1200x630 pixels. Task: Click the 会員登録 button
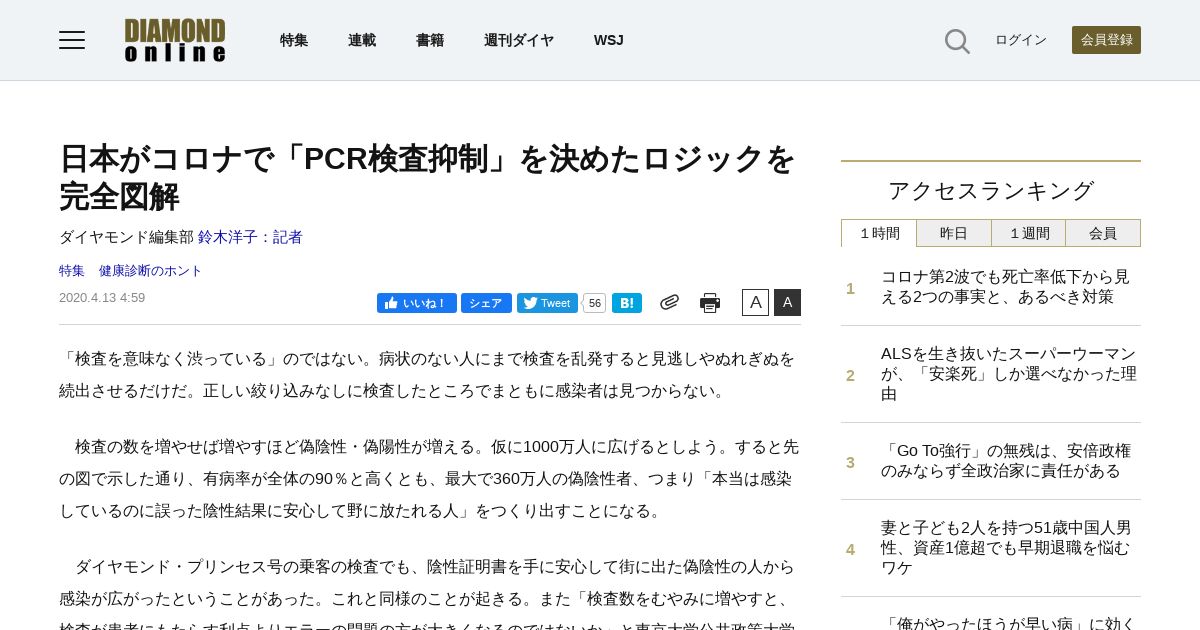coord(1106,40)
